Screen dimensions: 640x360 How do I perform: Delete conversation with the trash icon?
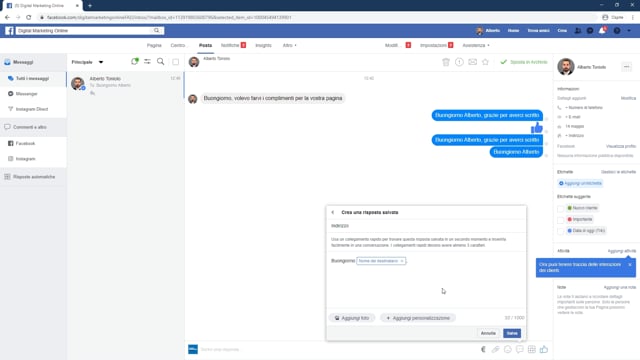446,62
